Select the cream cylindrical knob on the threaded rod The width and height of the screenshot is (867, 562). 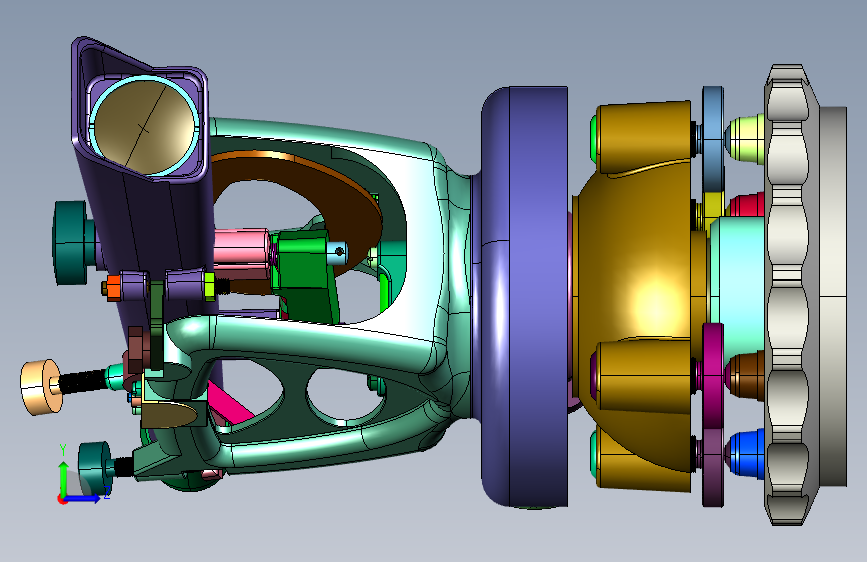coord(41,386)
